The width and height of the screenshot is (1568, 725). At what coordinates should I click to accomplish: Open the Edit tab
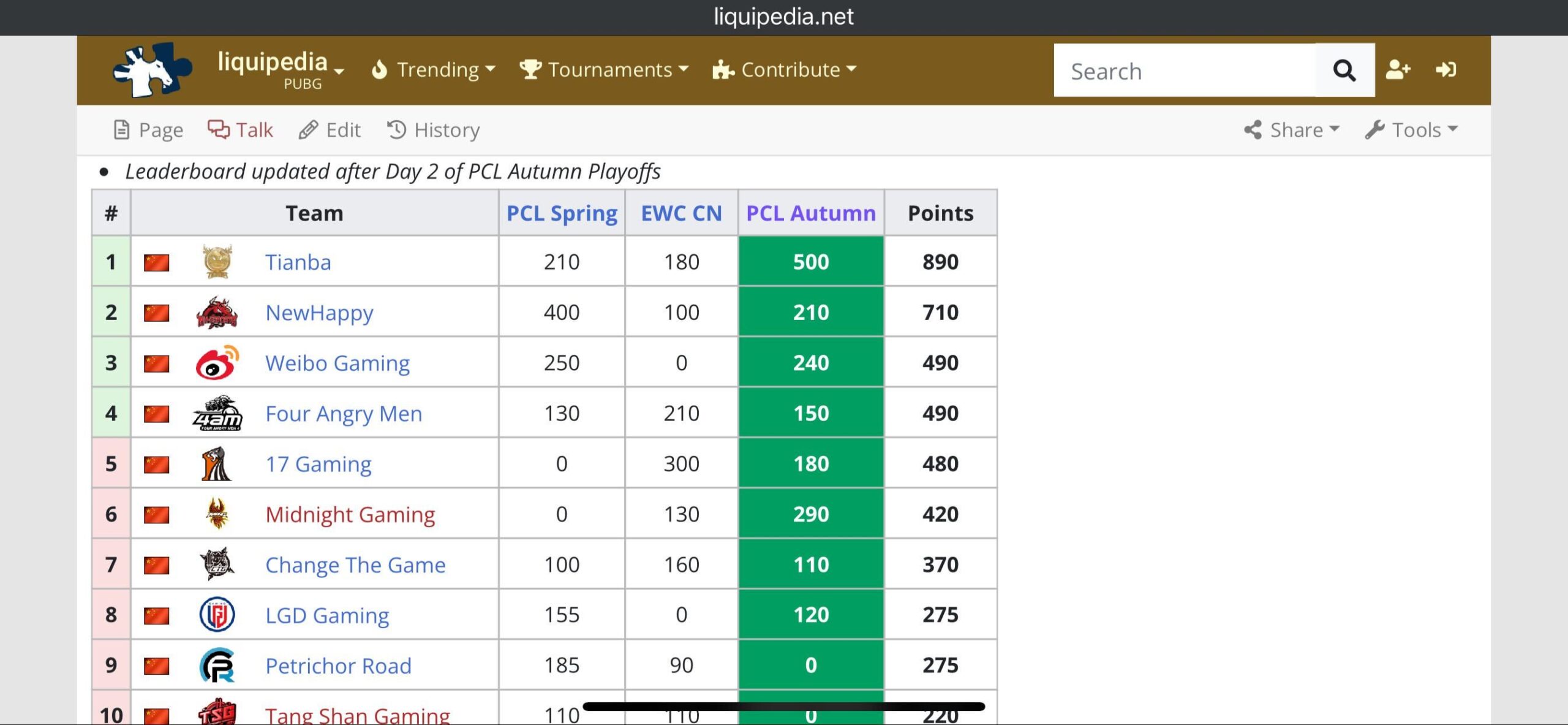point(330,130)
